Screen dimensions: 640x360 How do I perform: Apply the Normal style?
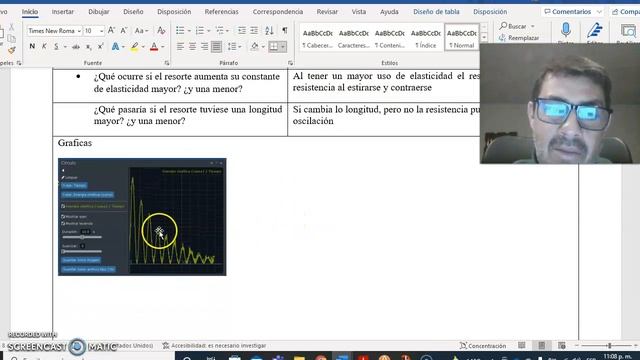[x=462, y=38]
